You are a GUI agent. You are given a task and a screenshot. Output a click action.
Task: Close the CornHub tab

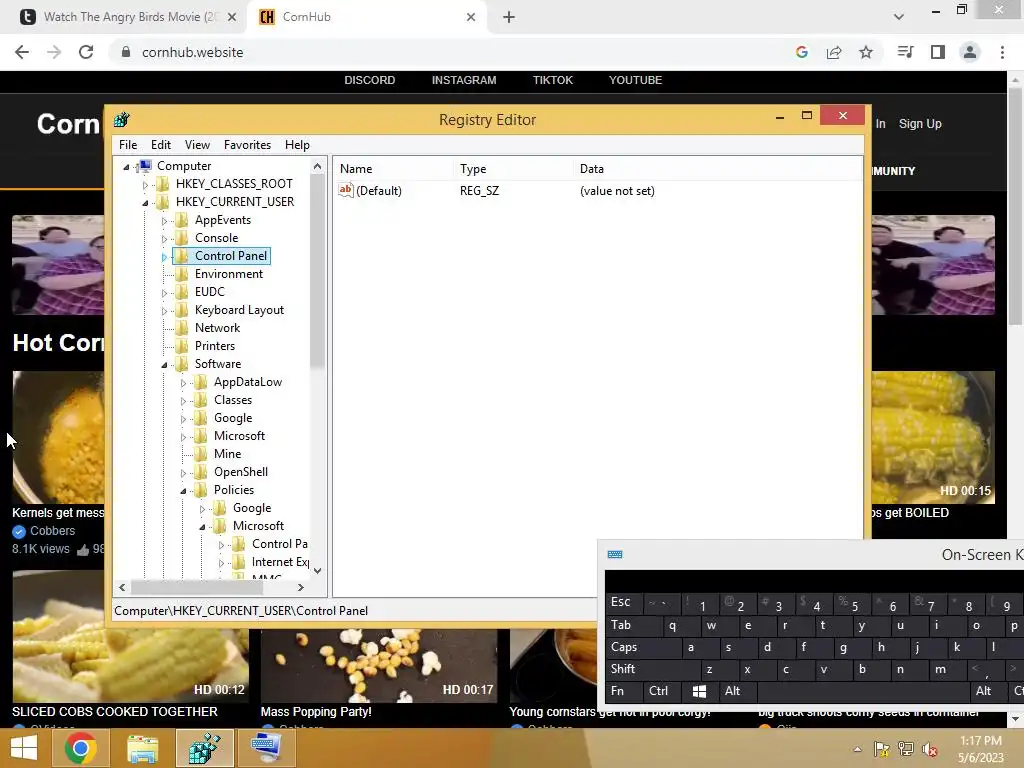click(471, 17)
